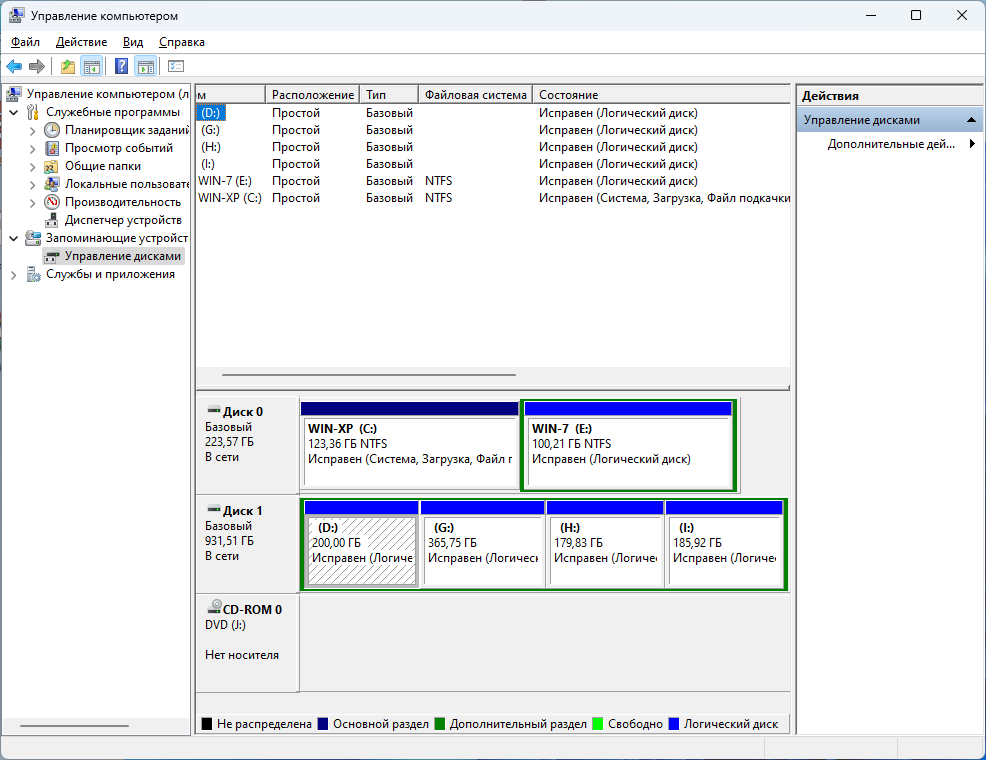Open the Действие menu
The height and width of the screenshot is (760, 986).
(x=81, y=42)
